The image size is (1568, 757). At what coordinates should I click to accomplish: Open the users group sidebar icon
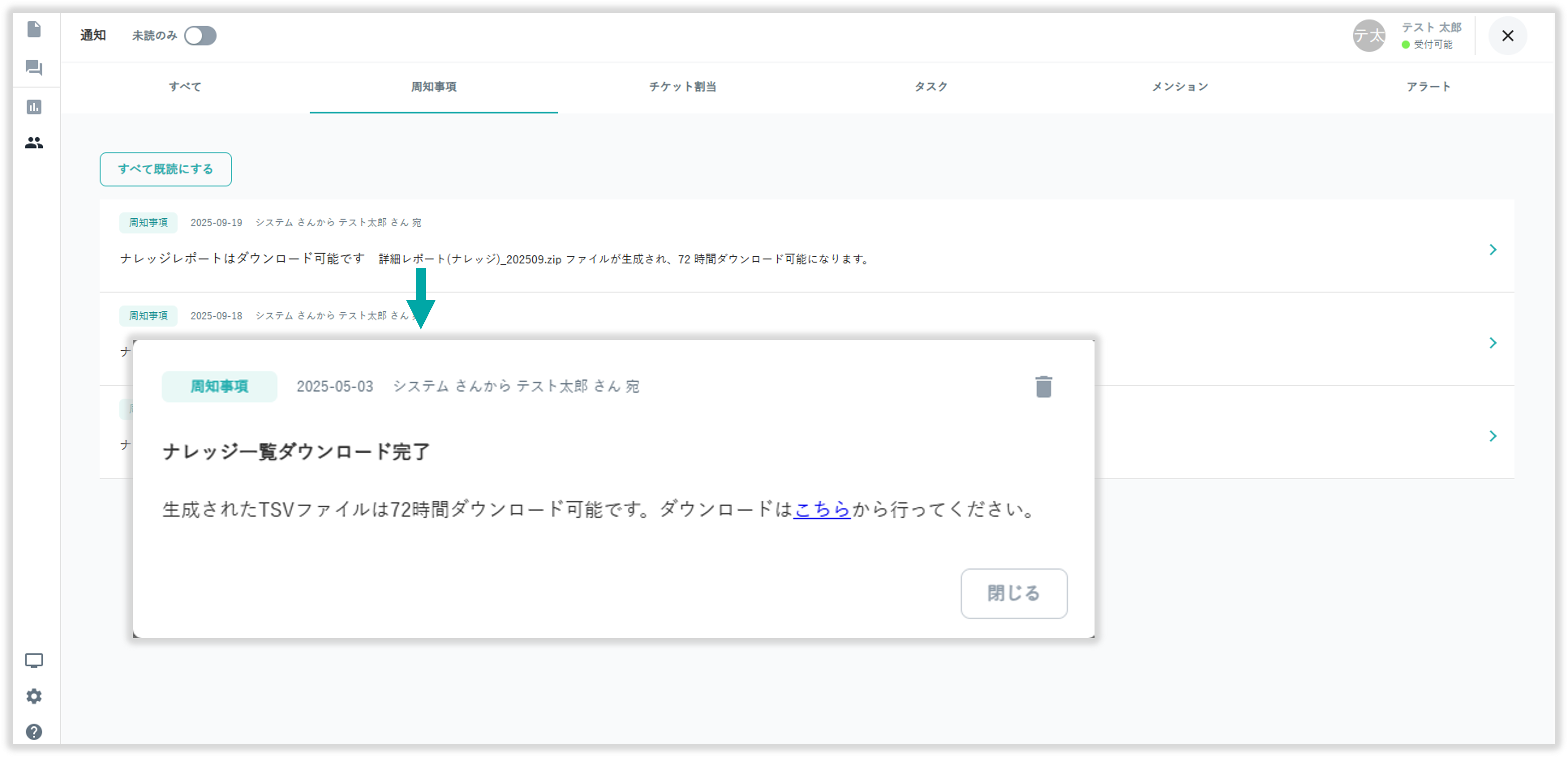tap(34, 142)
